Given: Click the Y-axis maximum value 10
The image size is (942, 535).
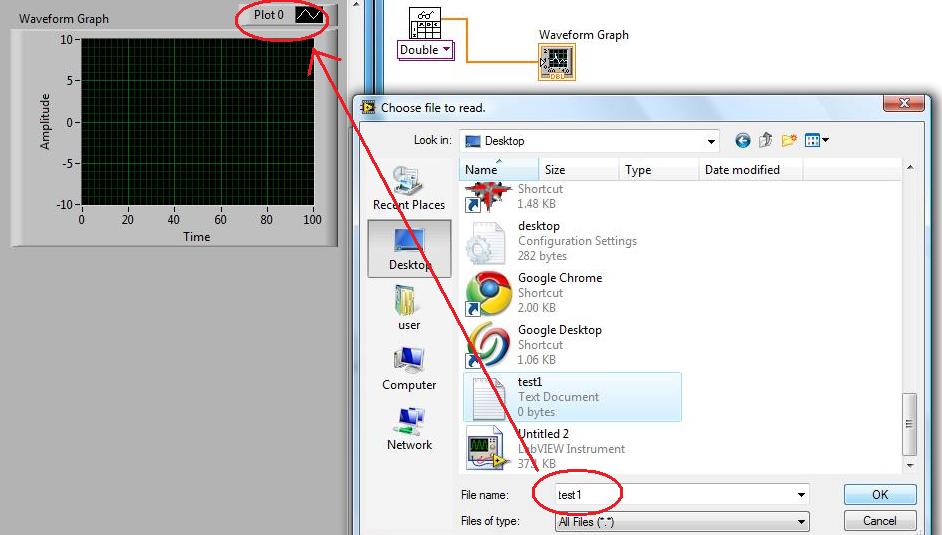Looking at the screenshot, I should click(66, 40).
